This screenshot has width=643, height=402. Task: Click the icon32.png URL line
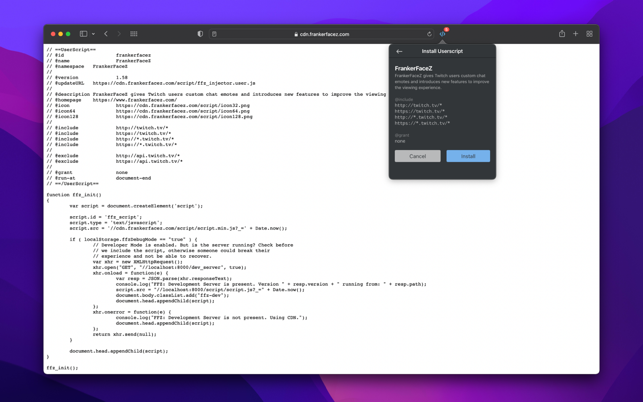pyautogui.click(x=148, y=105)
